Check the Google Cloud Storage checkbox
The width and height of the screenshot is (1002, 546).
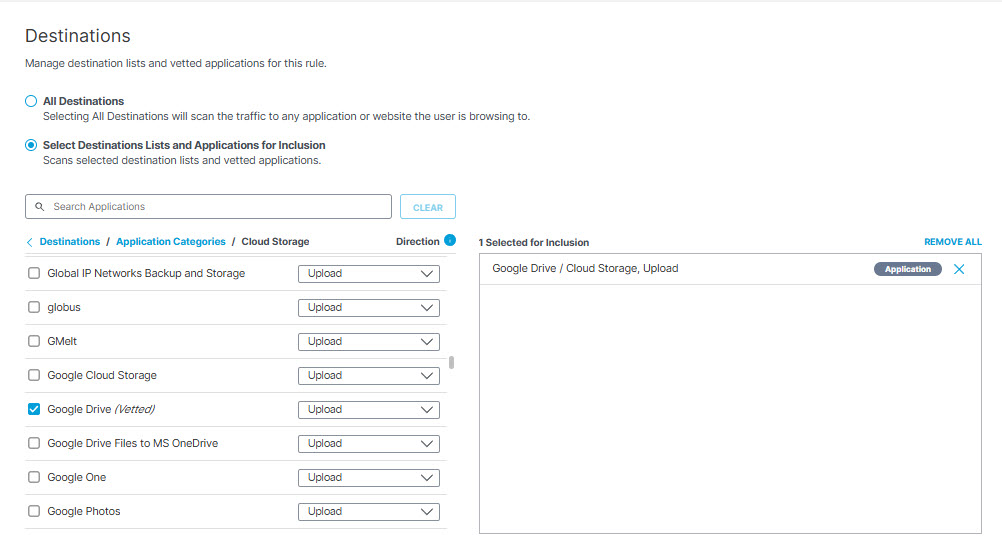[34, 375]
